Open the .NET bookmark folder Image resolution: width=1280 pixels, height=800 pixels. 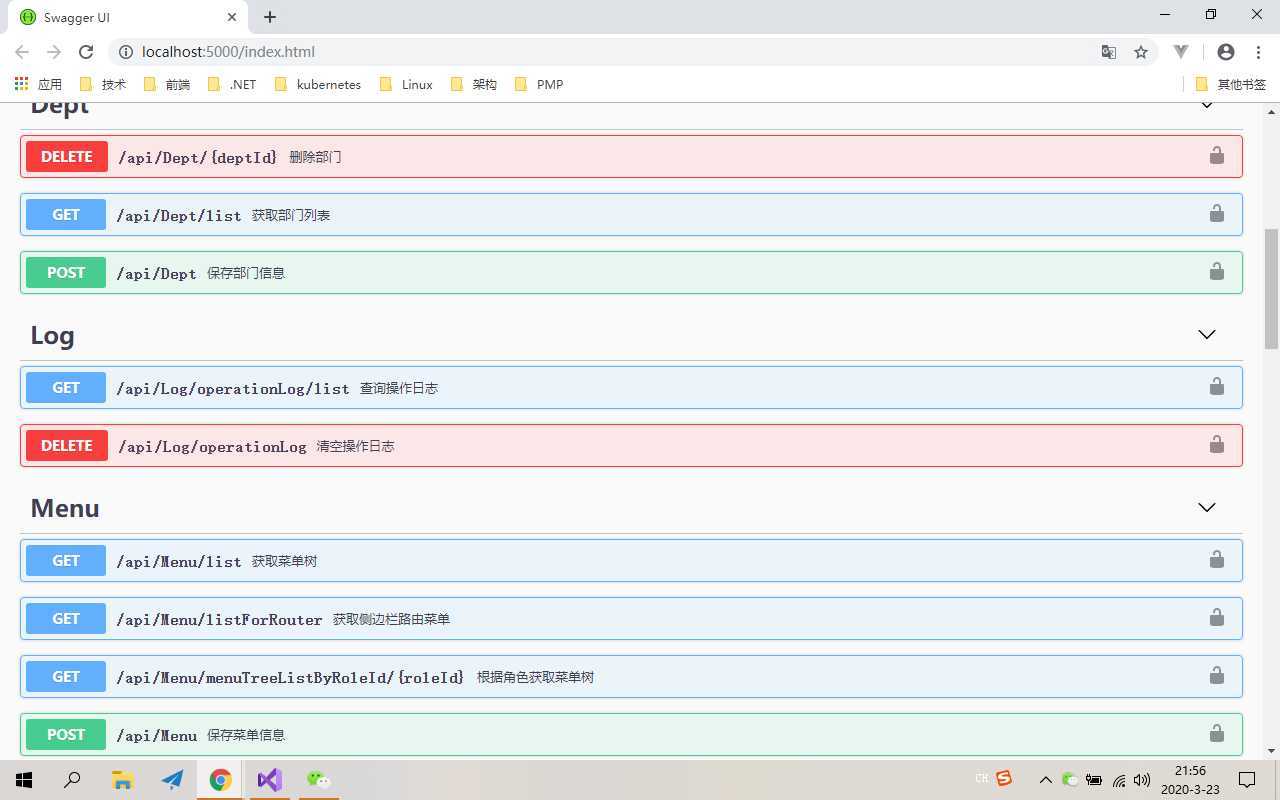click(x=232, y=84)
